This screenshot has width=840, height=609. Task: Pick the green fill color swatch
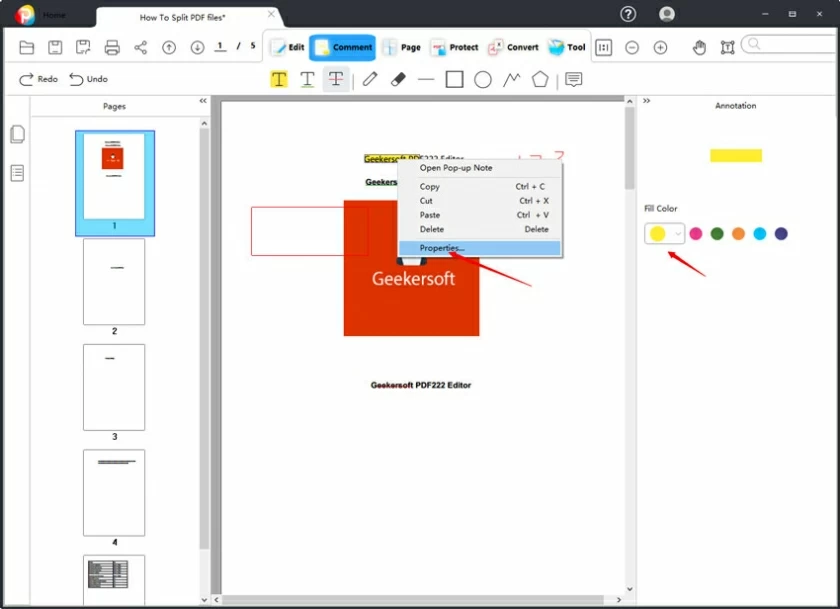(x=719, y=233)
